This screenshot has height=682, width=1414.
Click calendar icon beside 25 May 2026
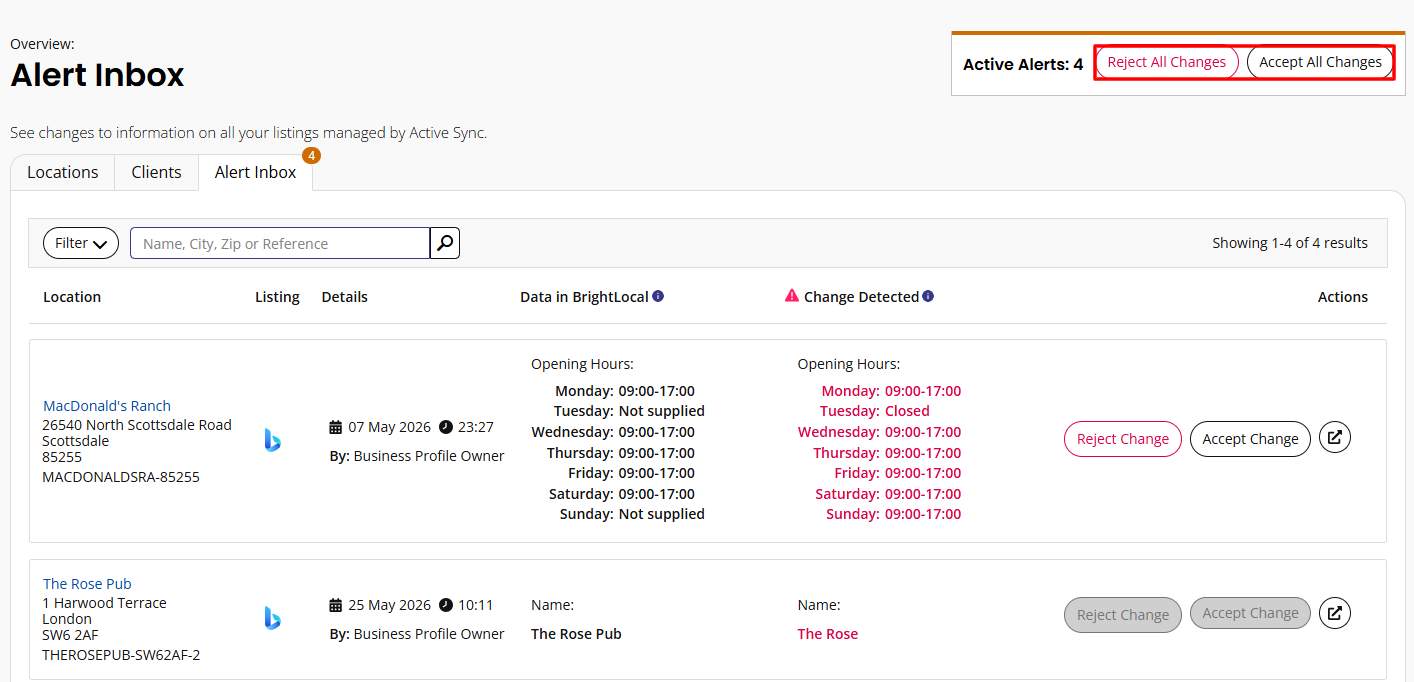pos(336,605)
